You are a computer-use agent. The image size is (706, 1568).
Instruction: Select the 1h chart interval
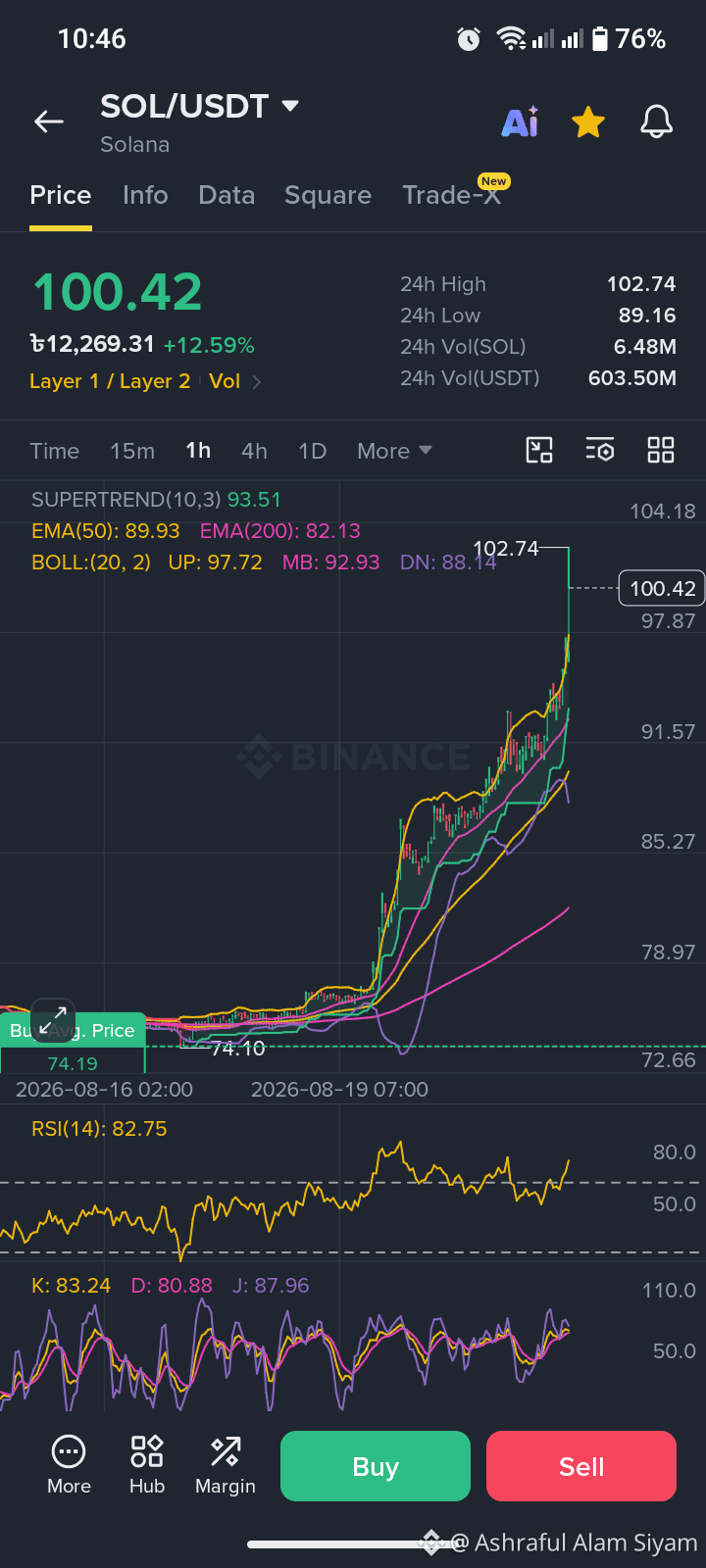click(x=198, y=451)
